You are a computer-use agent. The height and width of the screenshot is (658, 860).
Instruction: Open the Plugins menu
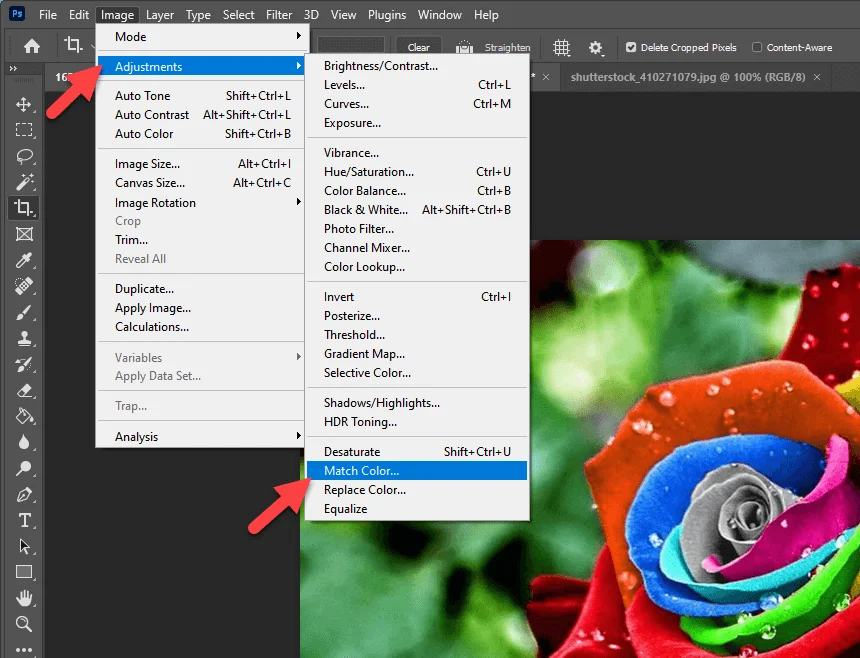tap(387, 15)
